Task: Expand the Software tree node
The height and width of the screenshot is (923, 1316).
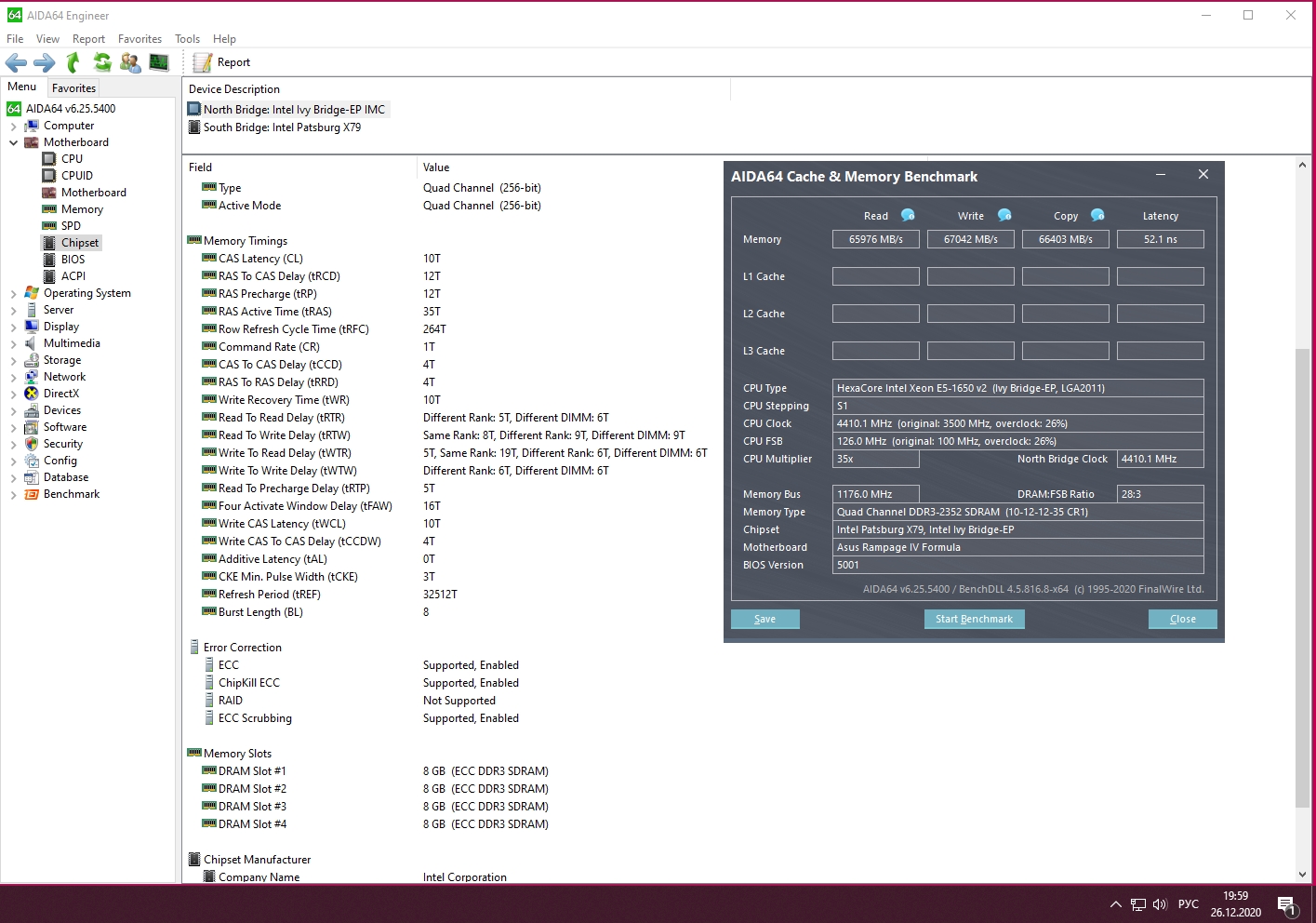Action: click(x=14, y=428)
